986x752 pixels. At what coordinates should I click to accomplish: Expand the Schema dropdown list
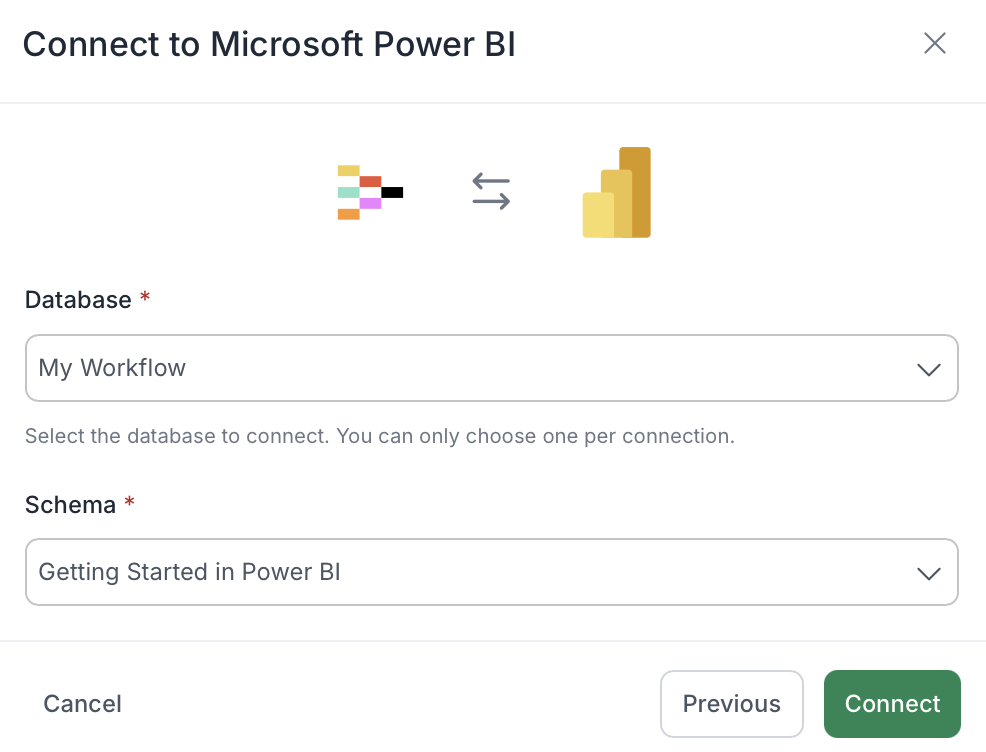tap(492, 572)
